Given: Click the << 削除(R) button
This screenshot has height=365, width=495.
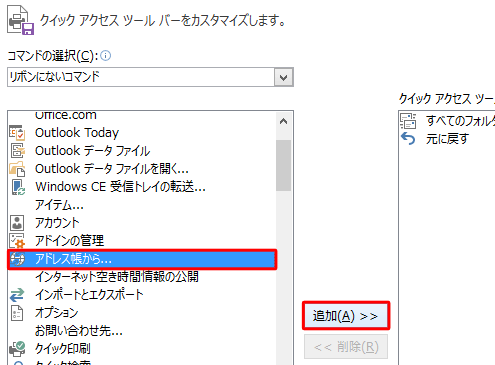Looking at the screenshot, I should (x=346, y=347).
